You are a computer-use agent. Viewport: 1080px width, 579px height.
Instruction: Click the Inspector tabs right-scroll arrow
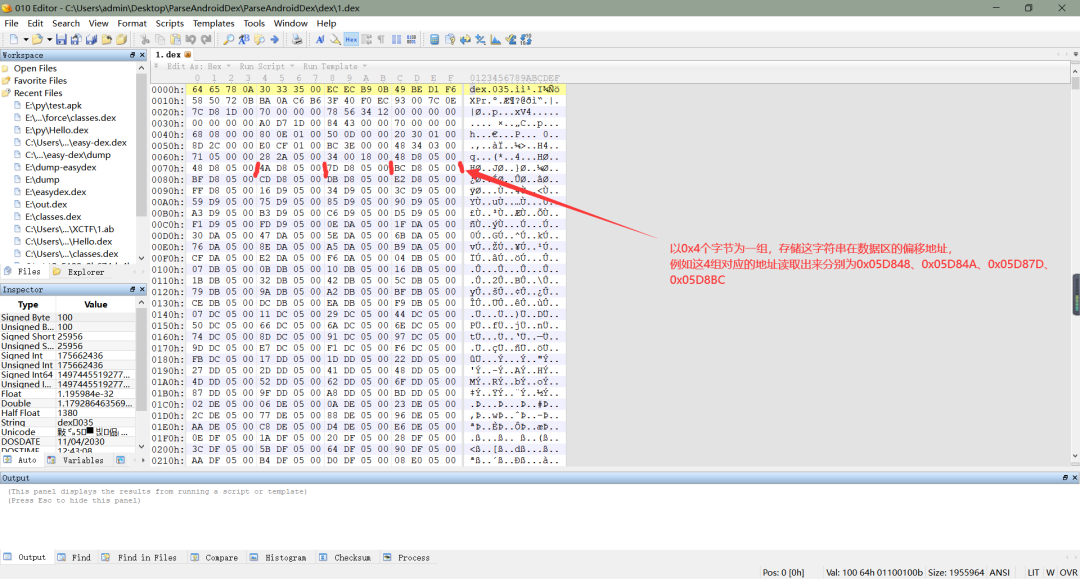143,460
